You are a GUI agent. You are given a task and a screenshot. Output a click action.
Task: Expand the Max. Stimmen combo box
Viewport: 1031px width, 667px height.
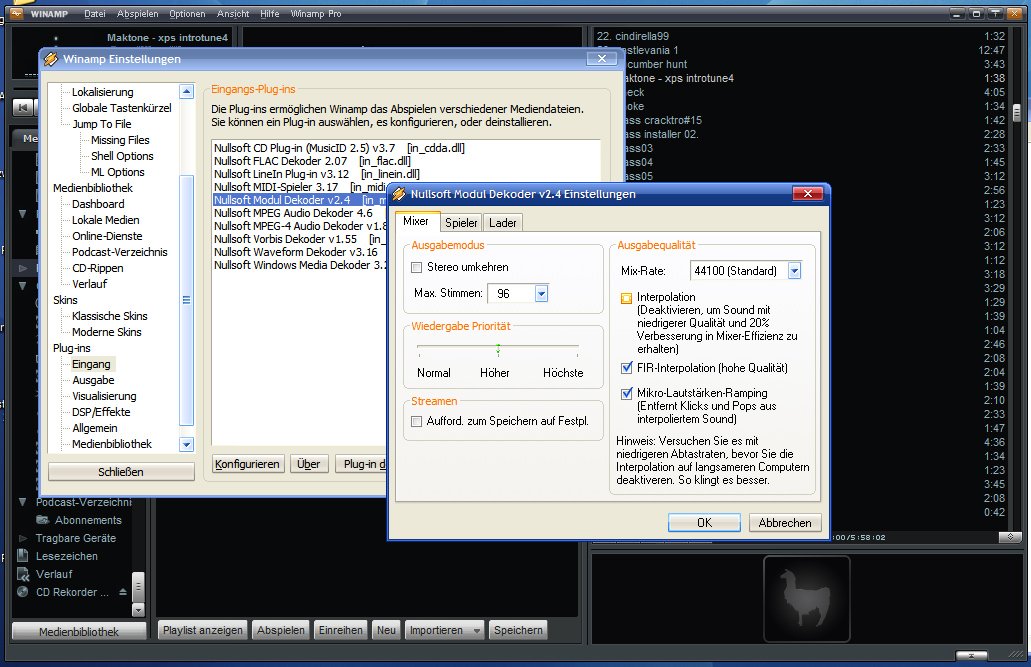(x=541, y=294)
